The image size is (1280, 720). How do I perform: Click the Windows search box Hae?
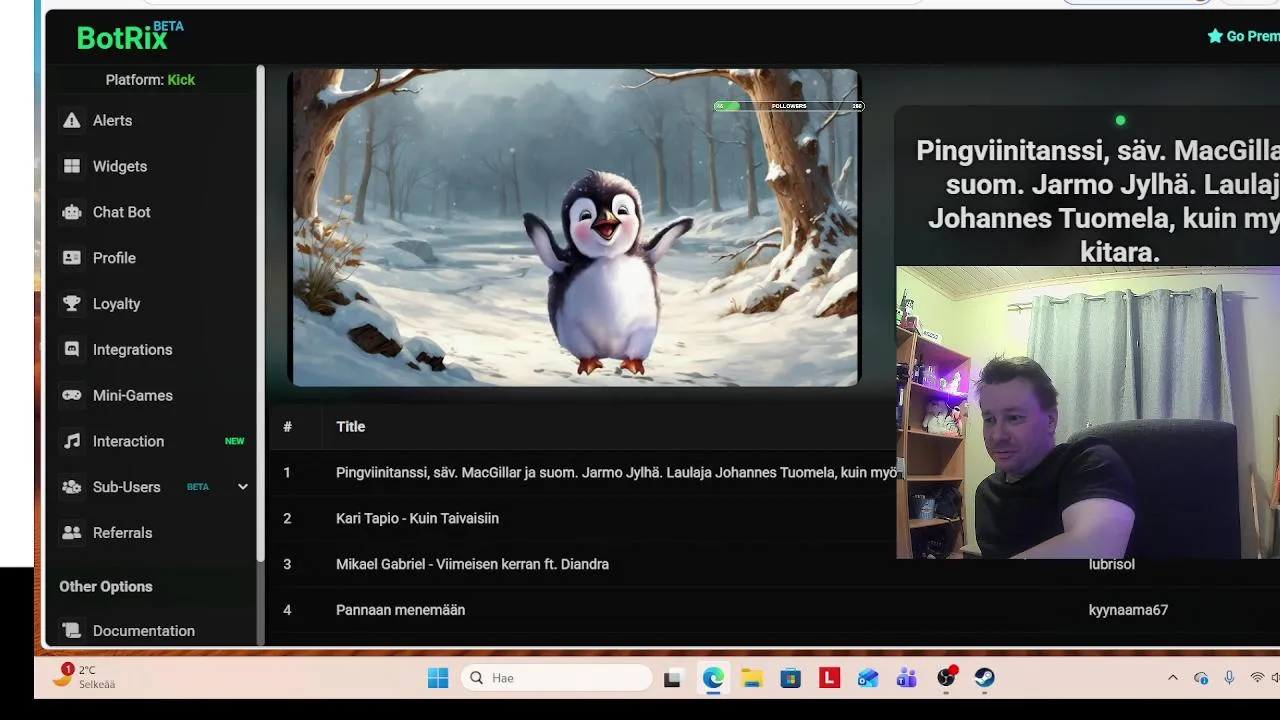557,678
